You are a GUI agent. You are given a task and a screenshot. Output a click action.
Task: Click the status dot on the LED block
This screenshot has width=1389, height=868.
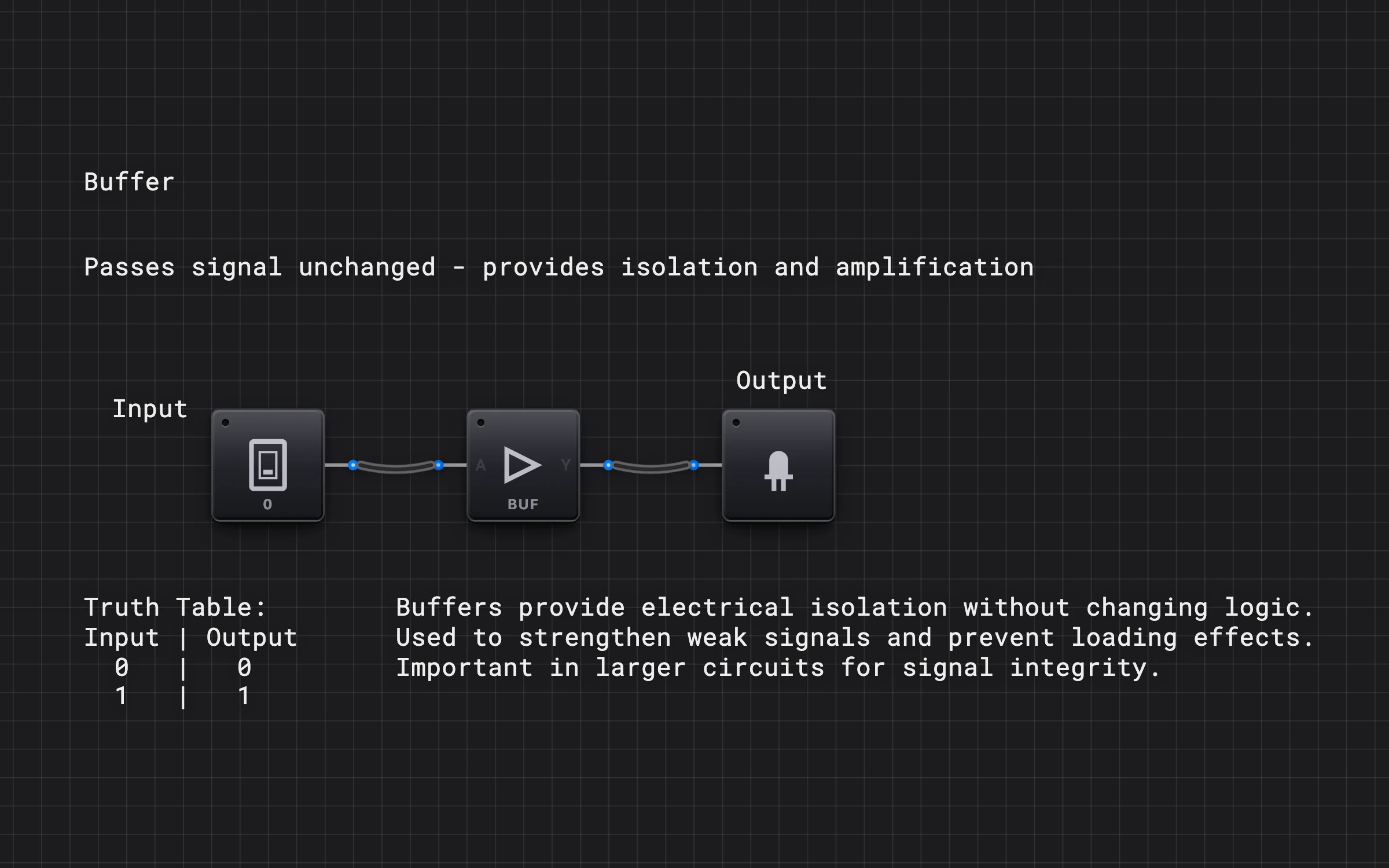[736, 422]
